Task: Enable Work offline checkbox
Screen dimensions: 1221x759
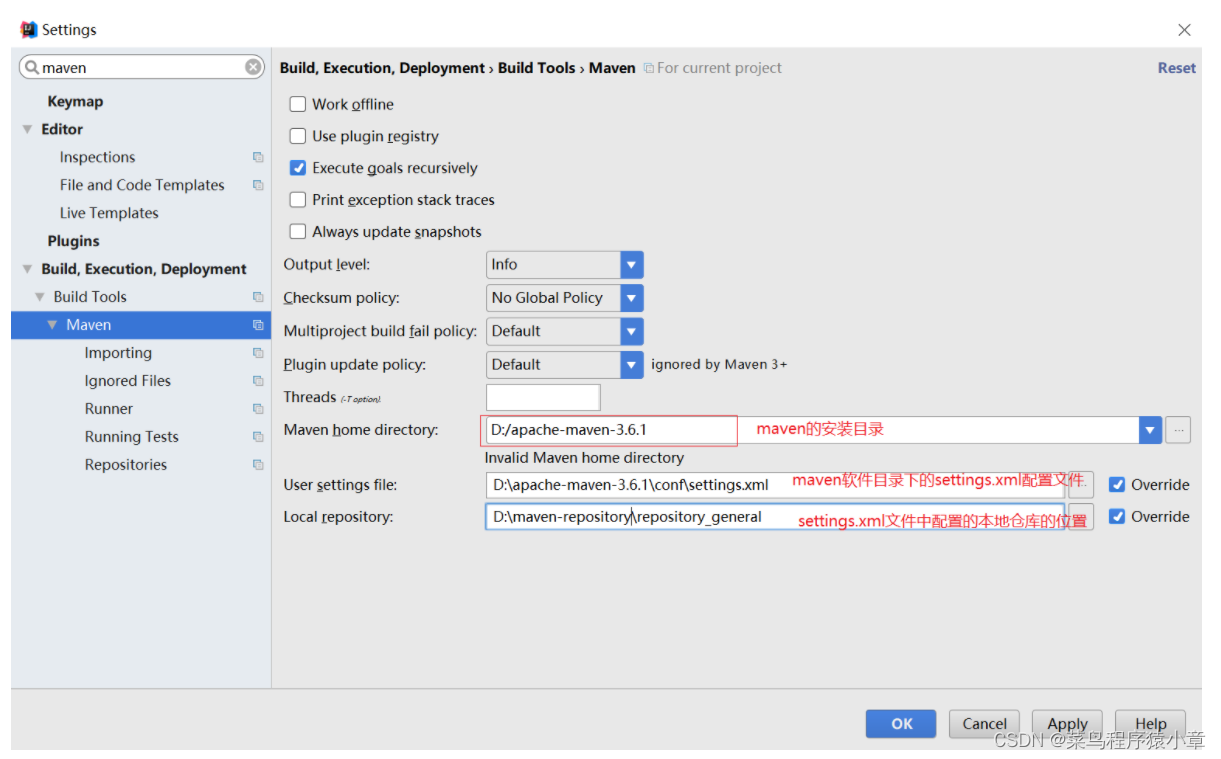Action: pos(297,104)
